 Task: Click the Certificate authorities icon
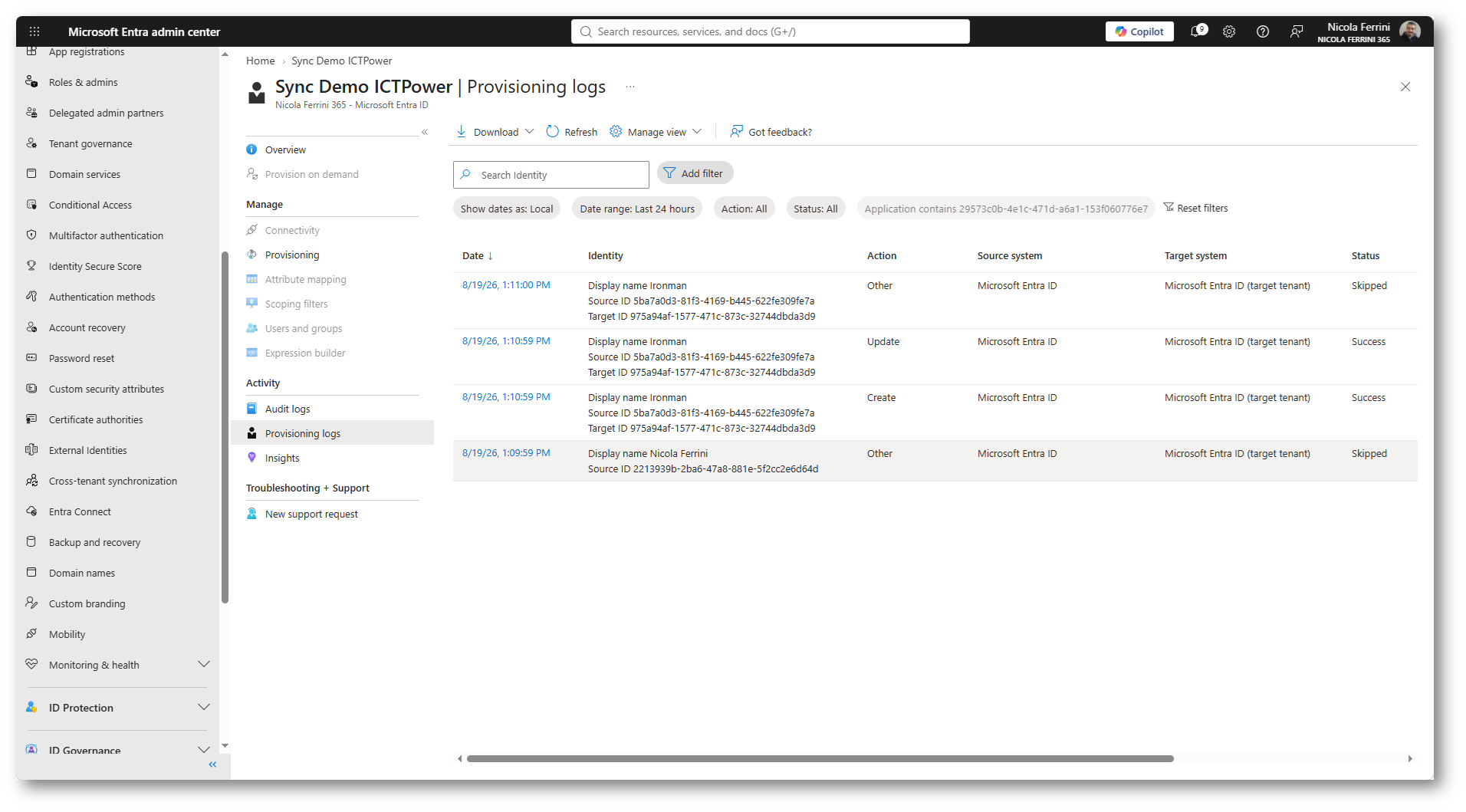[x=31, y=419]
